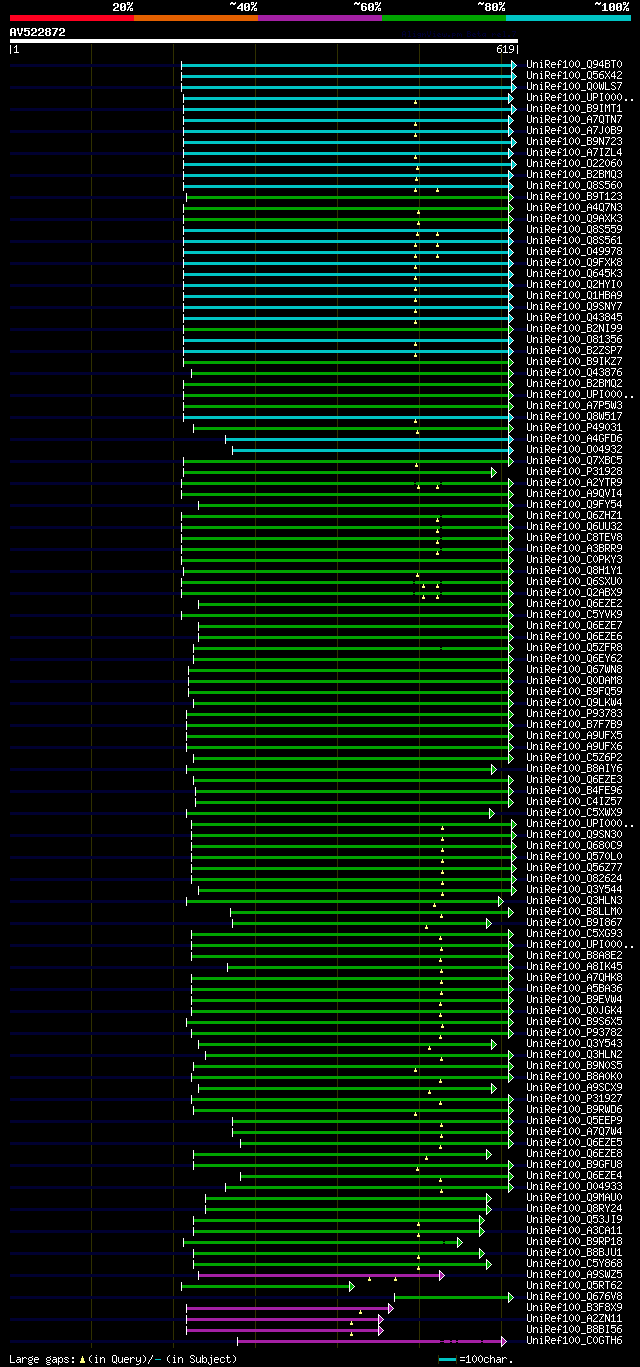
Task: Select label UniRef100_Q9AXK3
Action: pyautogui.click(x=574, y=219)
